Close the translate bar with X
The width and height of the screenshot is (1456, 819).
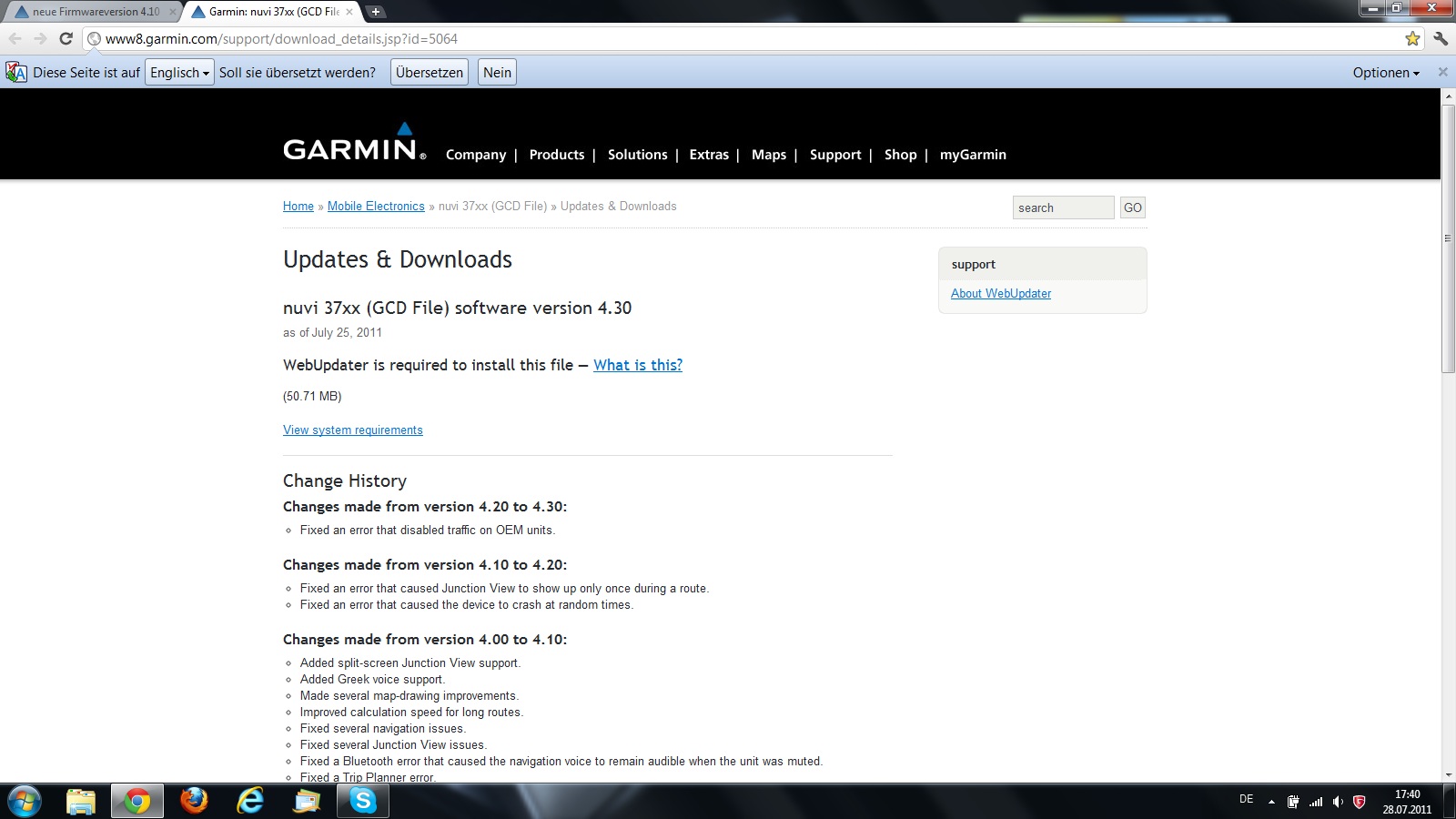click(1442, 72)
